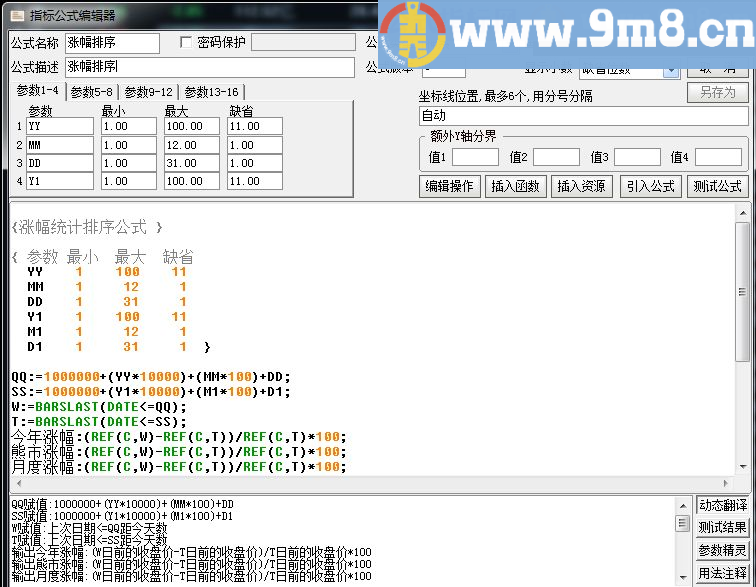Screen dimensions: 756x587
Task: Click the DD row maximum field 31.00
Action: (192, 163)
